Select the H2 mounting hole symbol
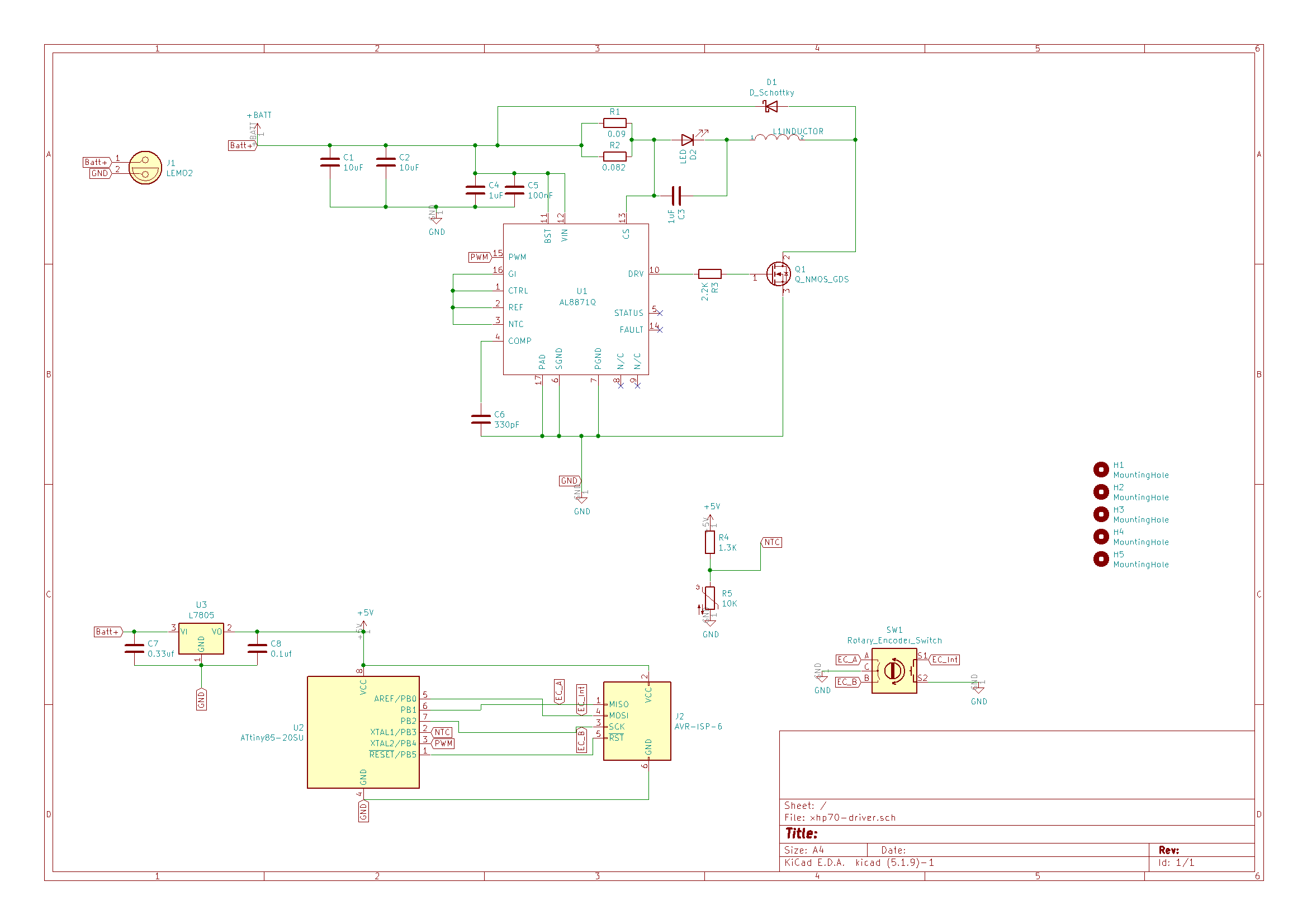This screenshot has height=924, width=1307. pyautogui.click(x=1101, y=492)
